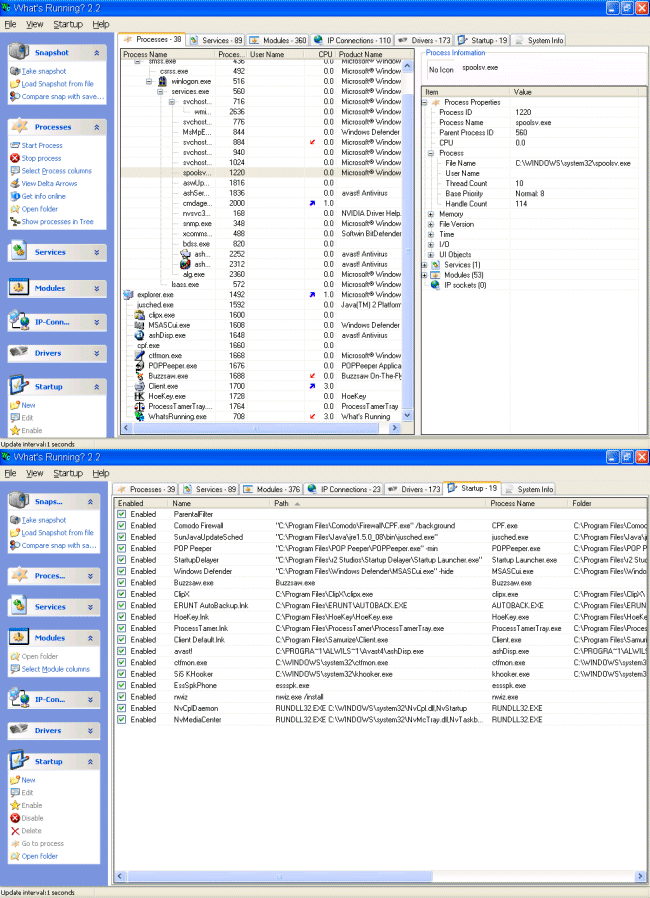
Task: Click Compare snap with save... link in top window
Action: pyautogui.click(x=63, y=96)
